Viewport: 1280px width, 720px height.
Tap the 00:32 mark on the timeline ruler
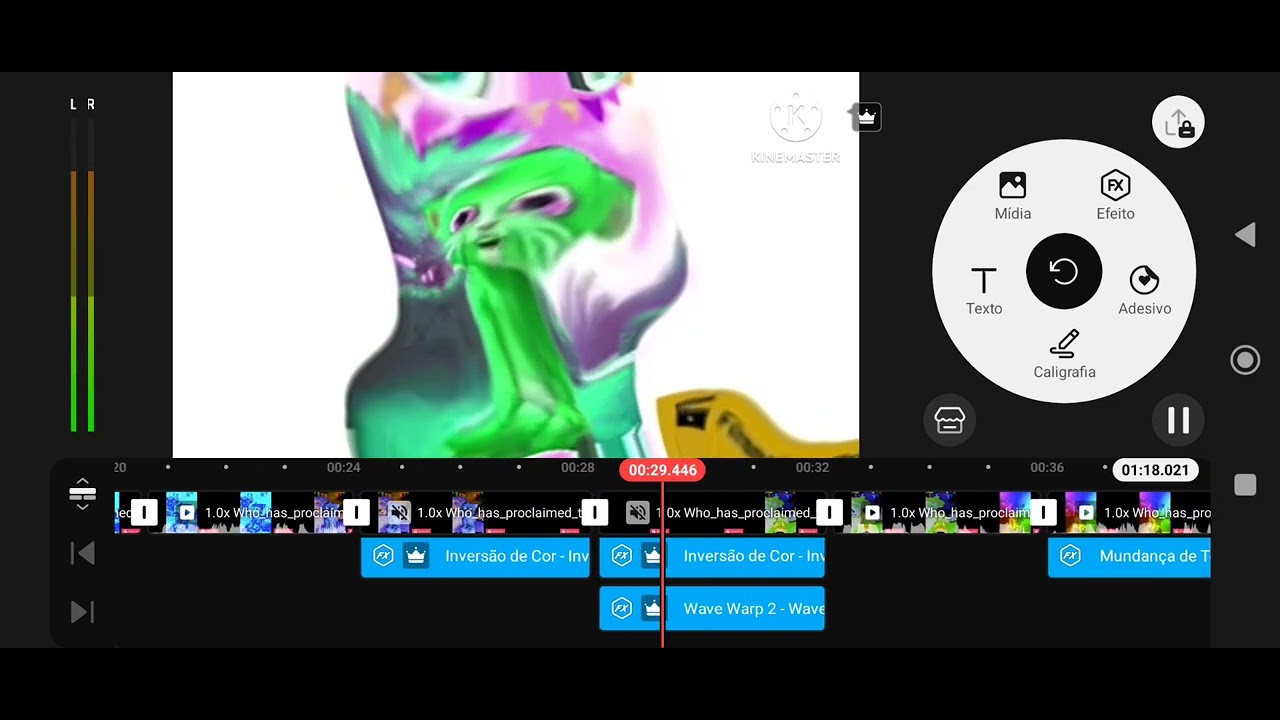(812, 467)
